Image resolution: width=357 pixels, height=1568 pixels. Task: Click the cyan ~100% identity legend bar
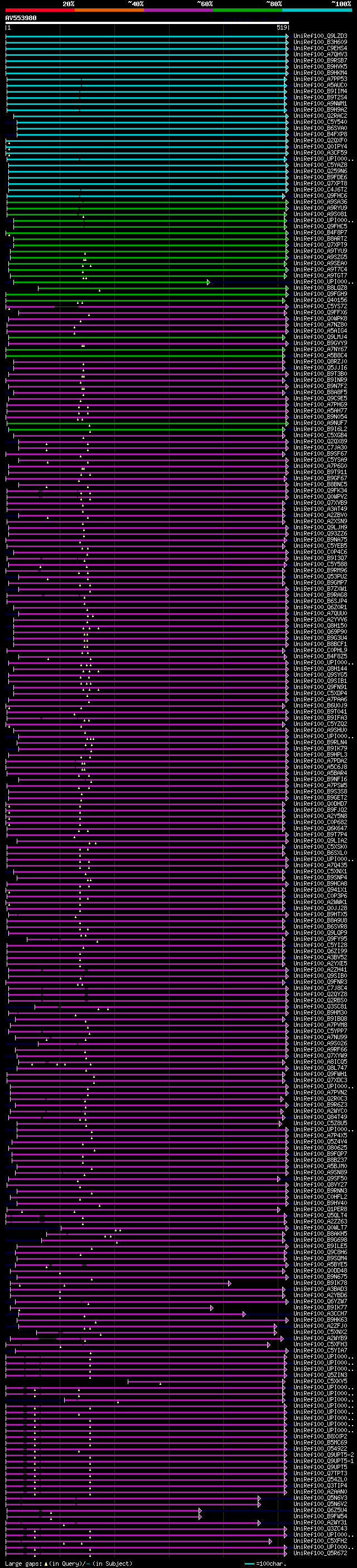pyautogui.click(x=317, y=11)
